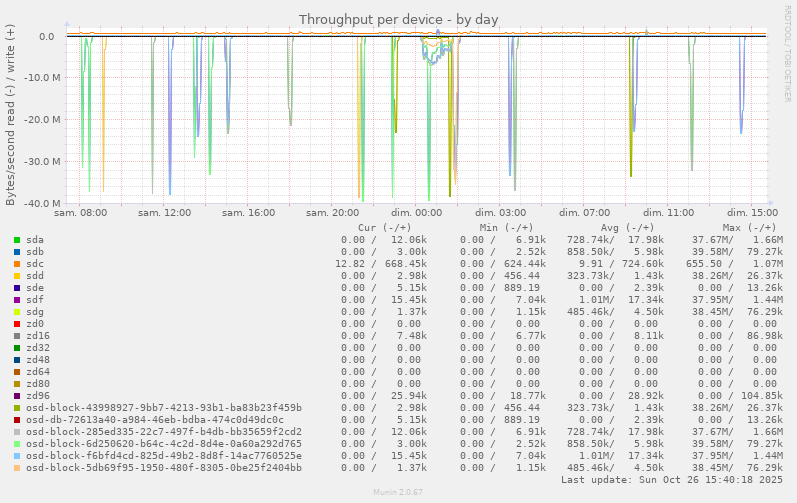Click the 'dim. 11:00' time axis label
This screenshot has height=503, width=797.
click(x=668, y=213)
